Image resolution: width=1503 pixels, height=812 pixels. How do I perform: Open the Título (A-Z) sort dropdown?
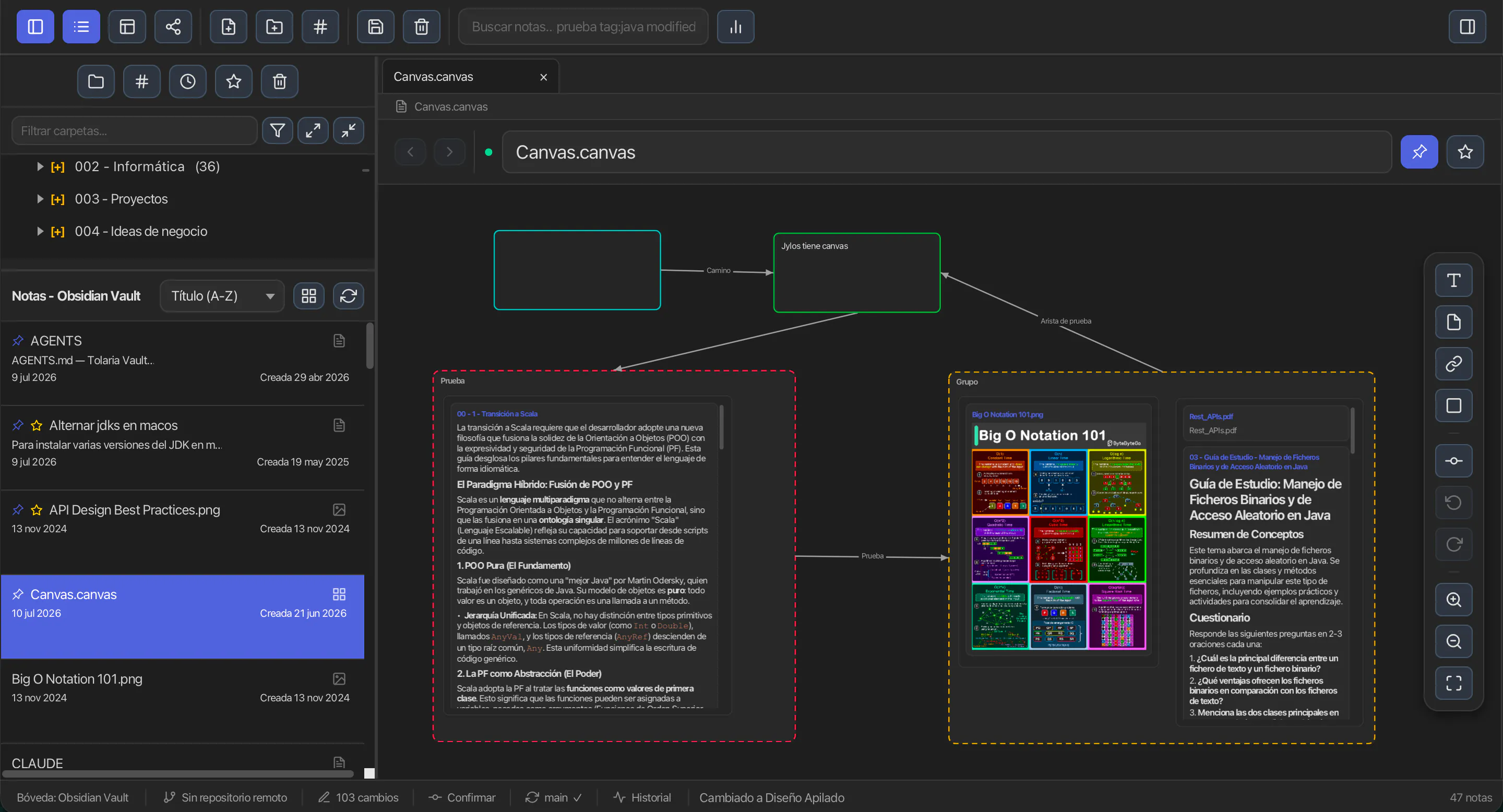(222, 296)
